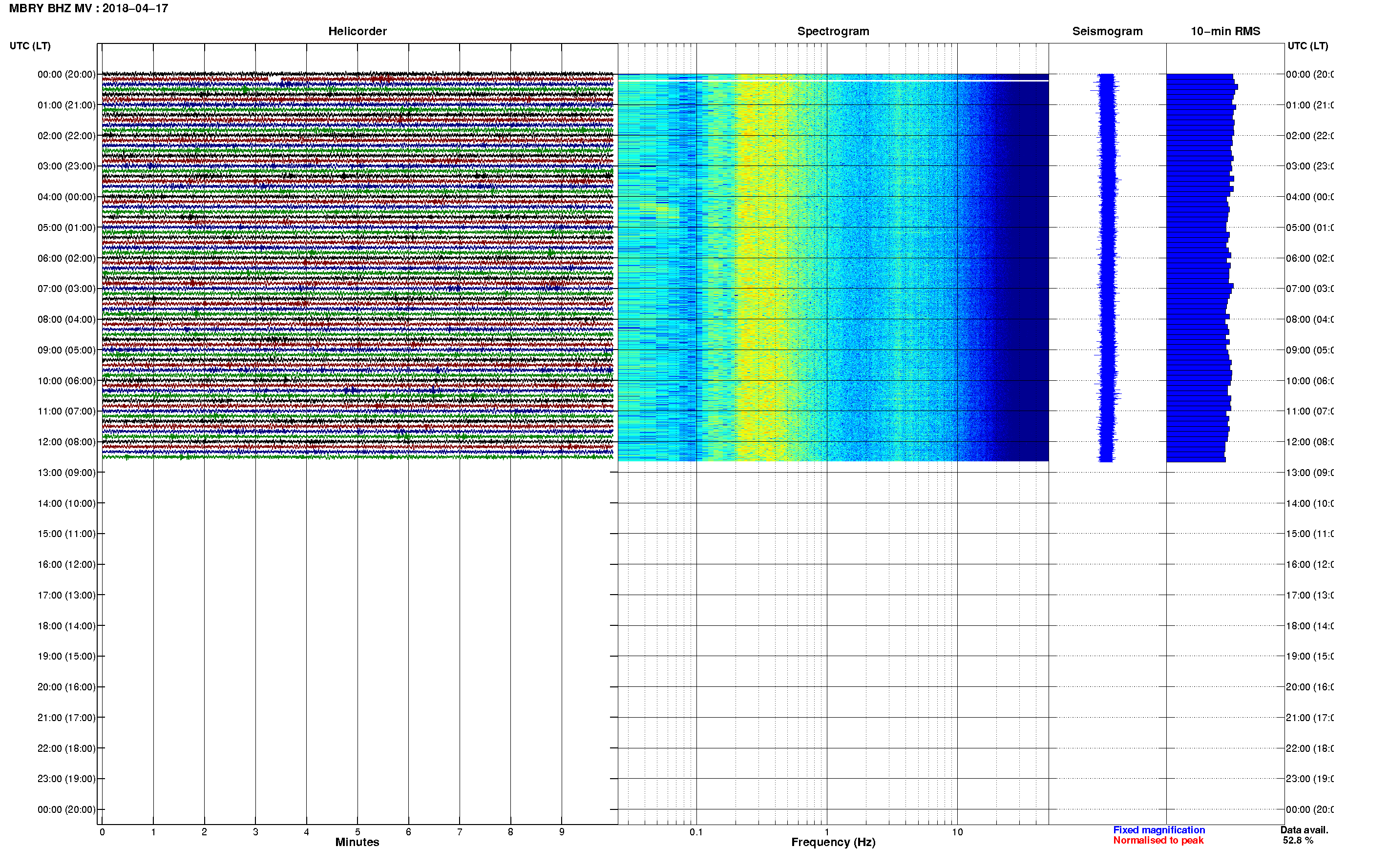Click left time label '19:00 (15:00)'
The width and height of the screenshot is (1389, 868).
[66, 657]
